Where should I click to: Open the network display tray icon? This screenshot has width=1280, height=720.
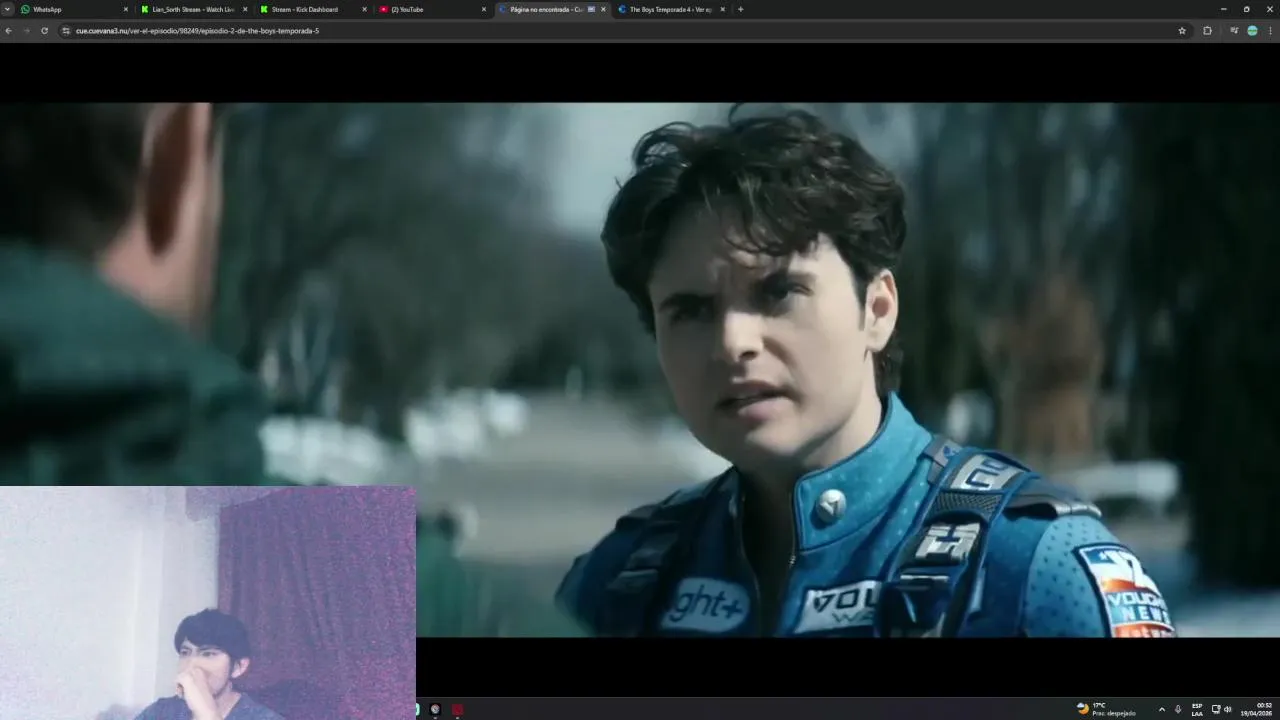[1216, 709]
